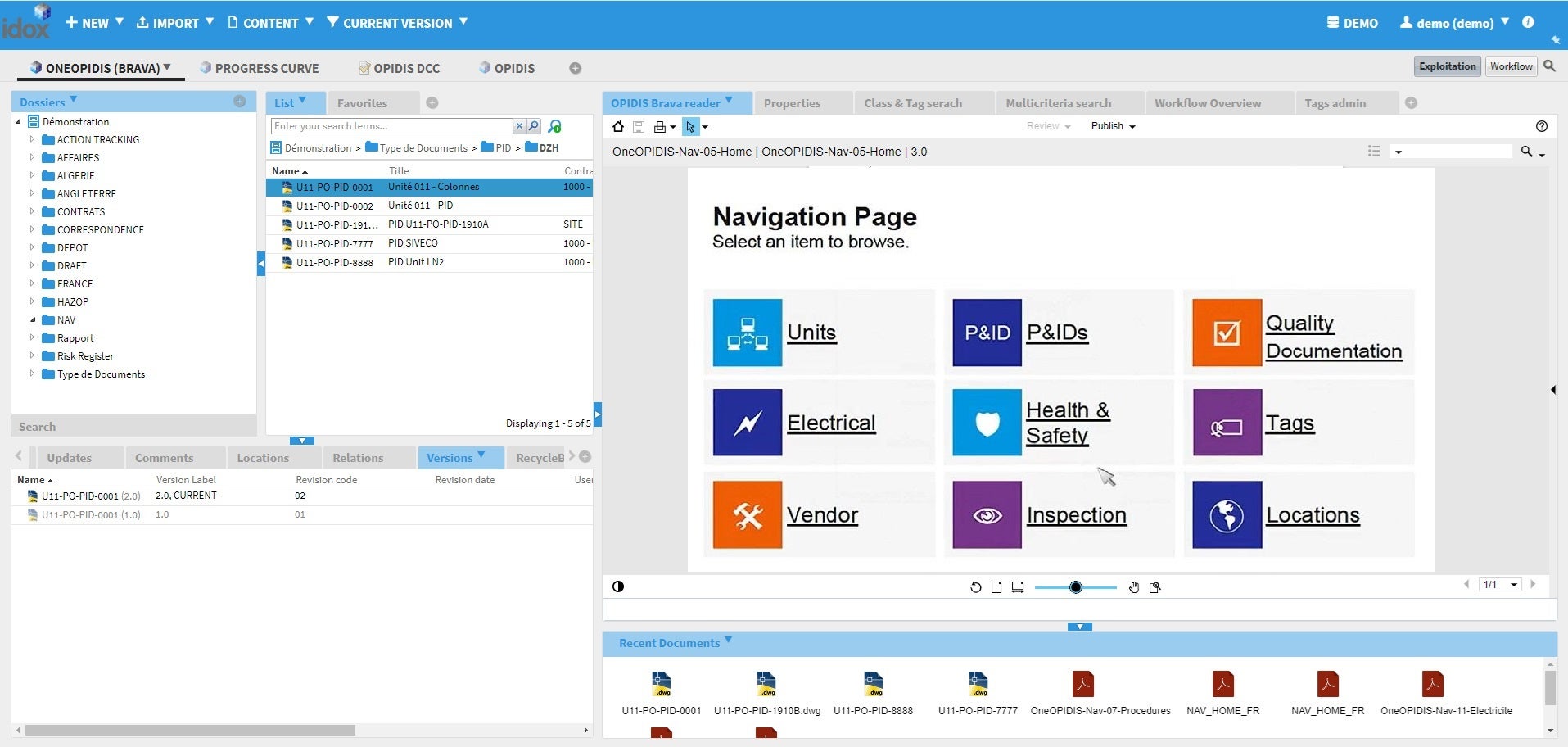1568x747 pixels.
Task: Click the Brava reader help icon
Action: coord(1542,126)
